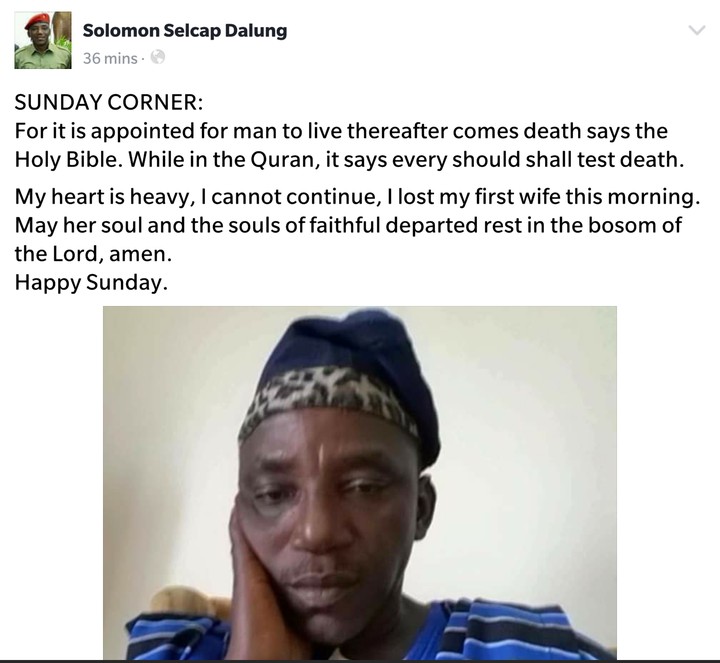Image resolution: width=720 pixels, height=663 pixels.
Task: Click the 'Happy Sunday.' closing line
Action: tap(91, 282)
